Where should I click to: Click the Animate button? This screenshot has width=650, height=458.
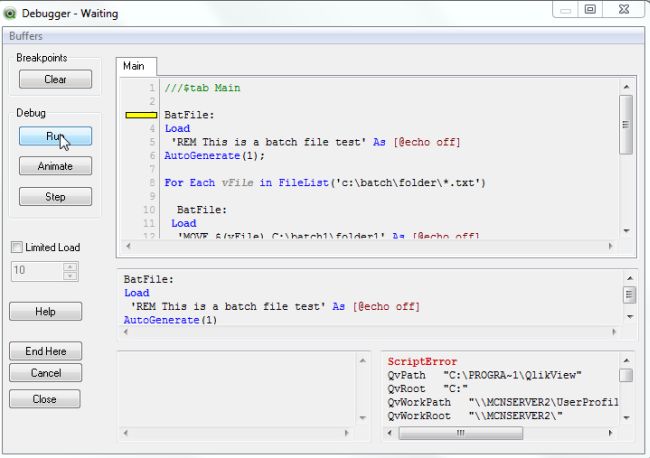(55, 166)
